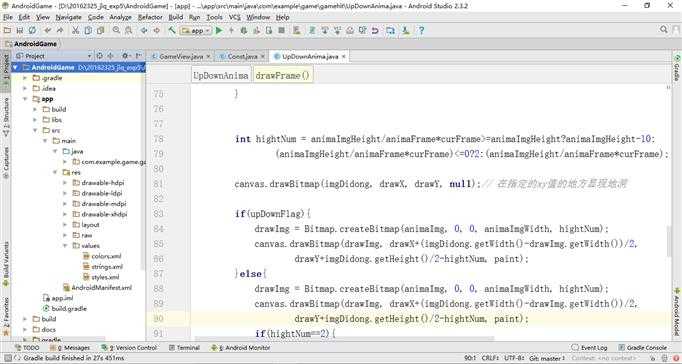This screenshot has width=682, height=364.
Task: Click the Paste icon in toolbar
Action: 100,30
